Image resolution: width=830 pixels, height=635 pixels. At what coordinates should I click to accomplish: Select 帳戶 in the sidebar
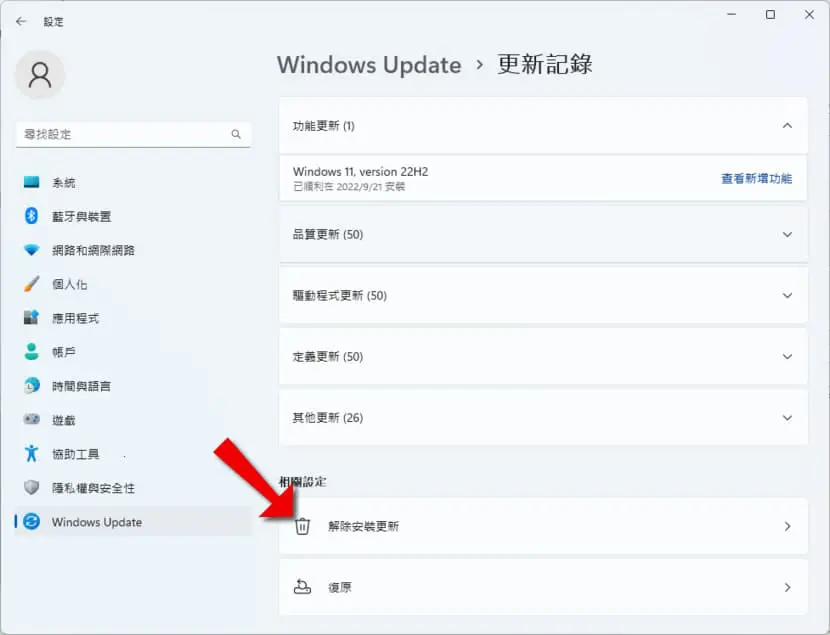pyautogui.click(x=133, y=351)
